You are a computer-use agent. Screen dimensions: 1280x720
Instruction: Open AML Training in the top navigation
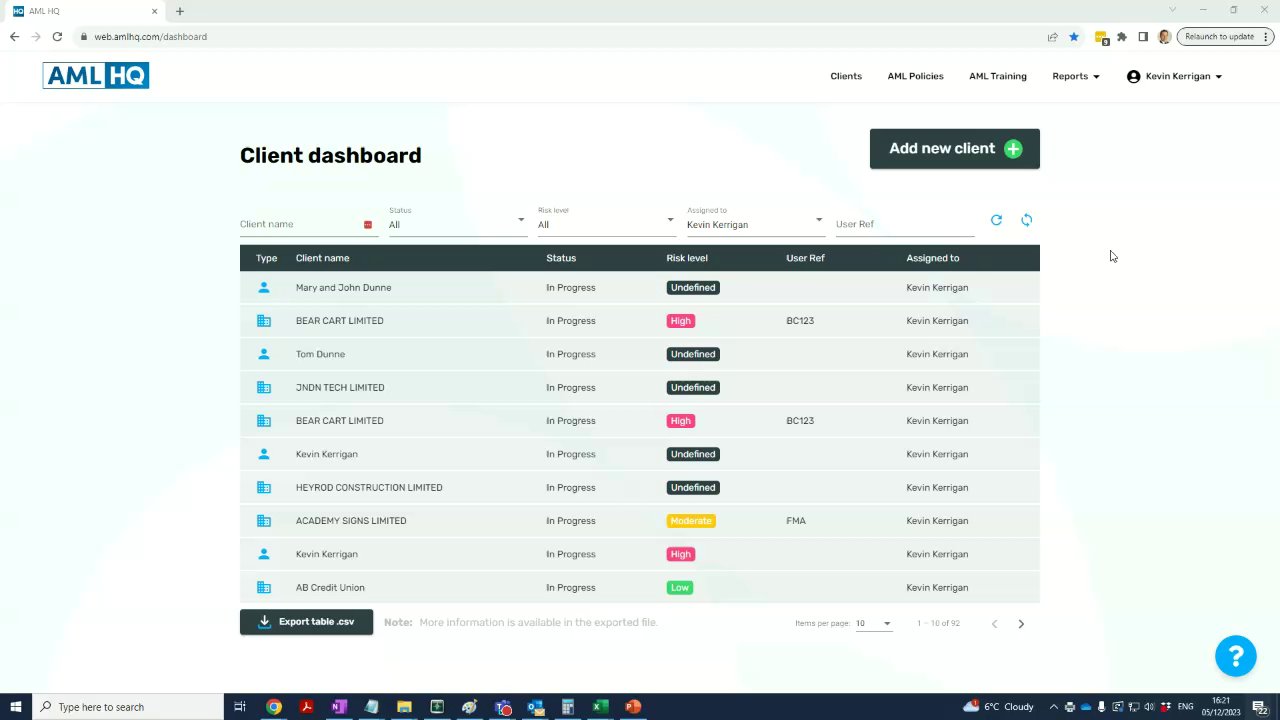pos(998,76)
